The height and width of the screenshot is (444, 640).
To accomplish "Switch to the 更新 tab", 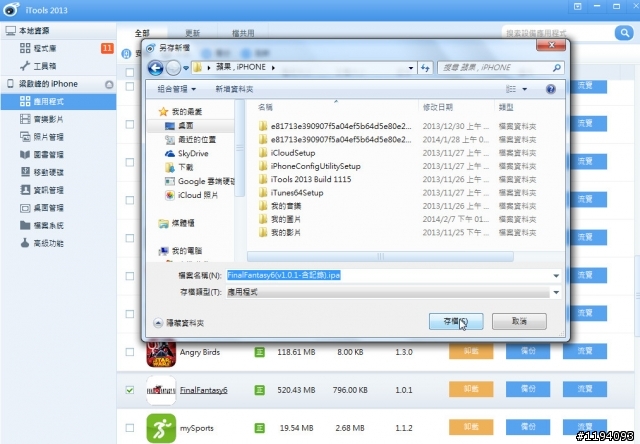I will [192, 33].
